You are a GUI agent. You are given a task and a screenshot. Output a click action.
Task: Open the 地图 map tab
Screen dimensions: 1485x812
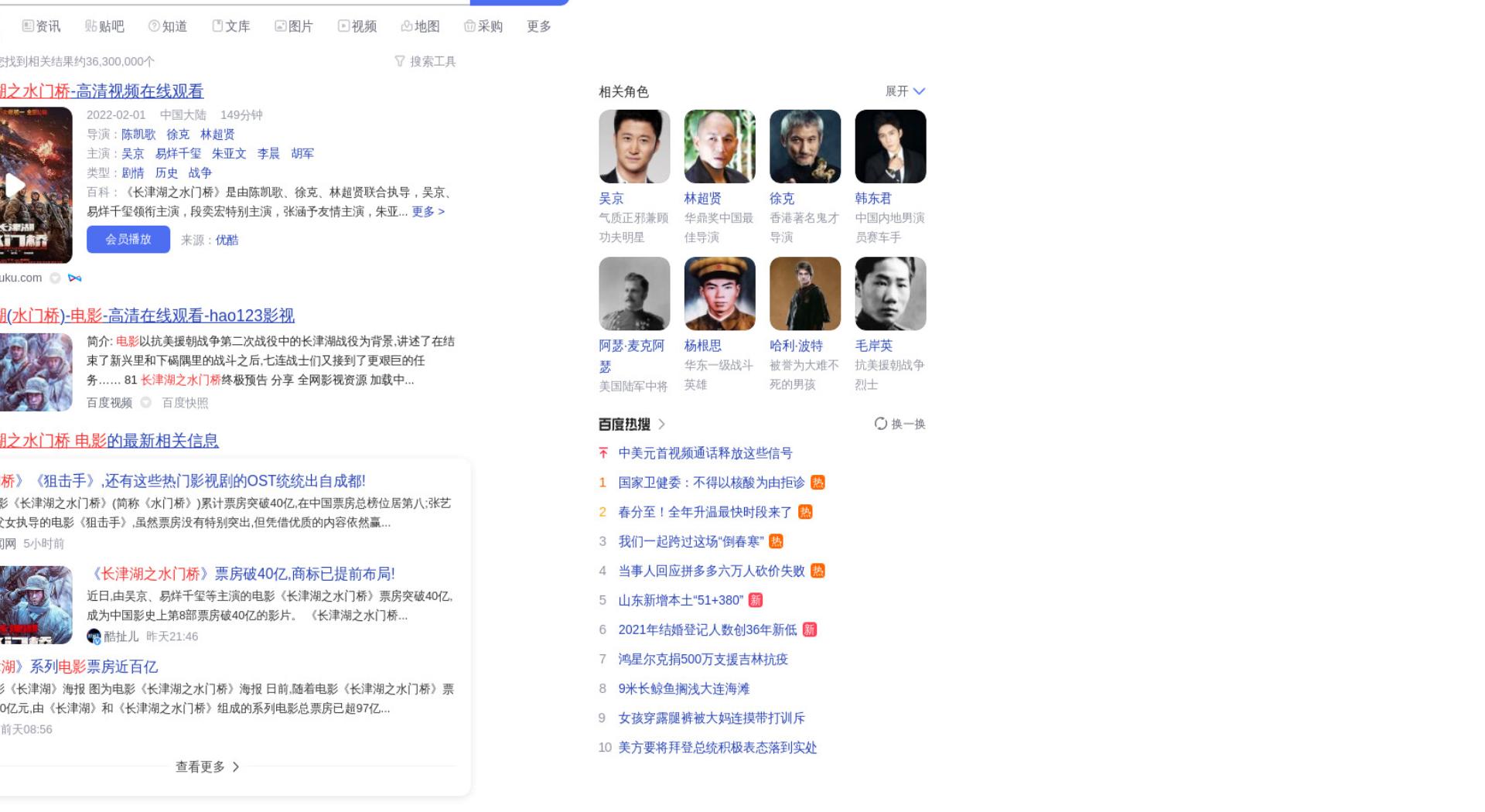point(420,26)
